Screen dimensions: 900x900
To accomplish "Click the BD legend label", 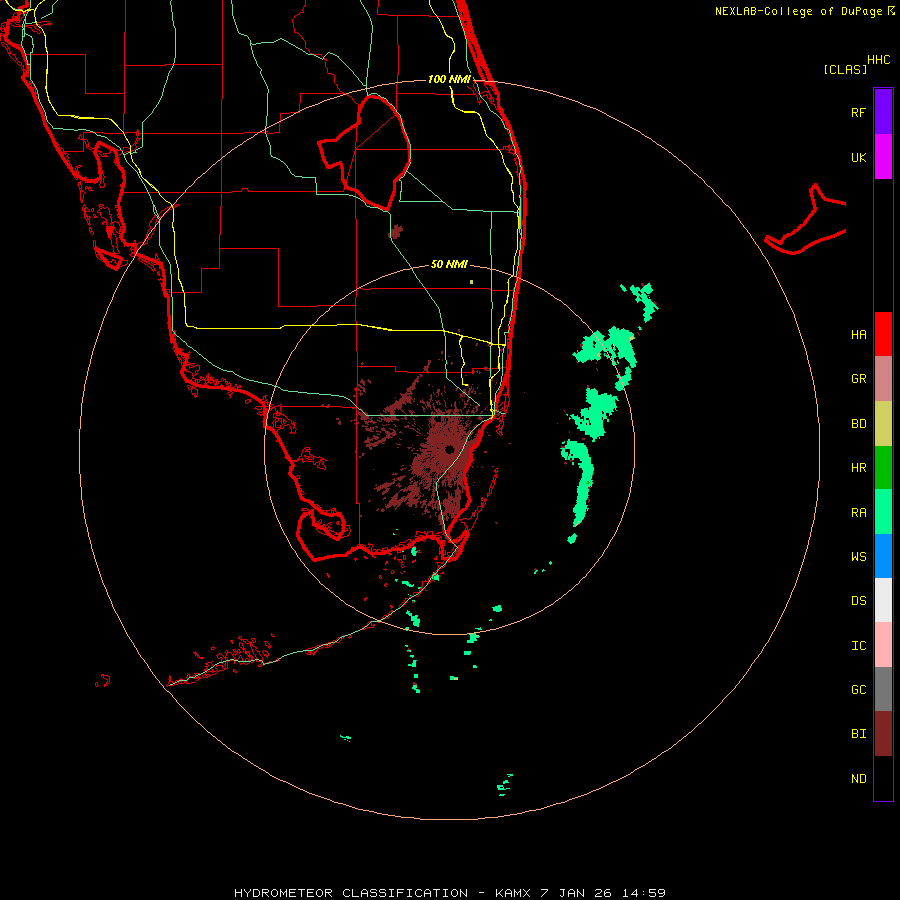I will pyautogui.click(x=859, y=424).
